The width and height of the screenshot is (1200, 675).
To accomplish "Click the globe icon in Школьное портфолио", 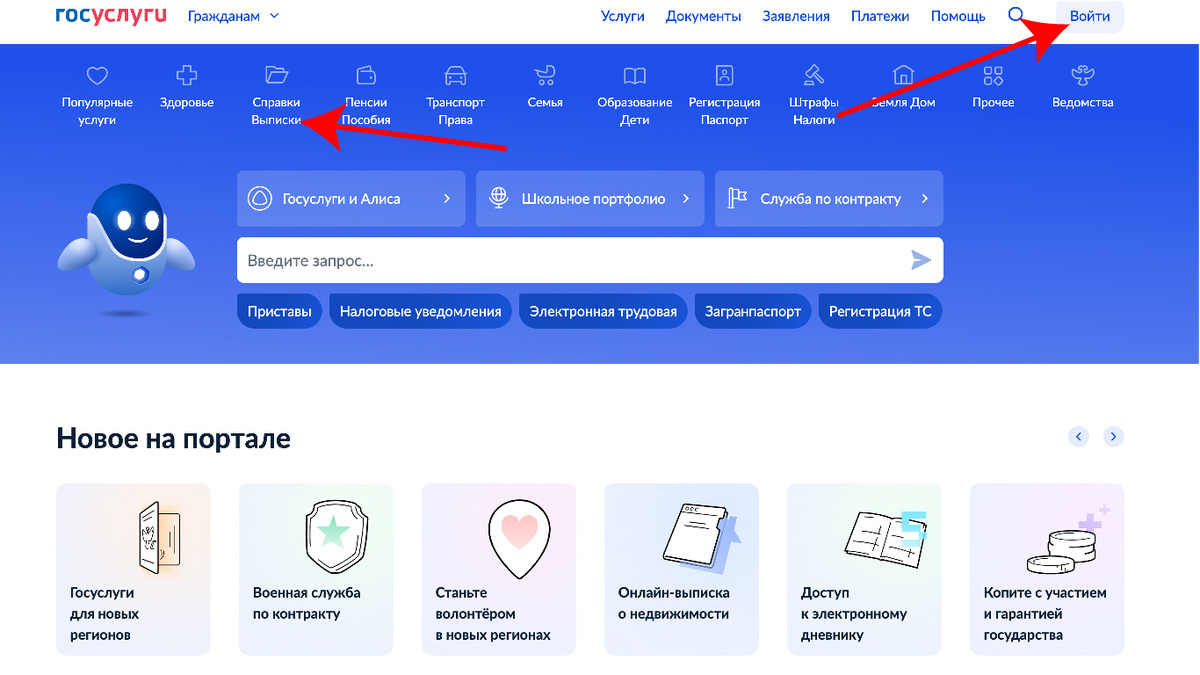I will [x=498, y=198].
